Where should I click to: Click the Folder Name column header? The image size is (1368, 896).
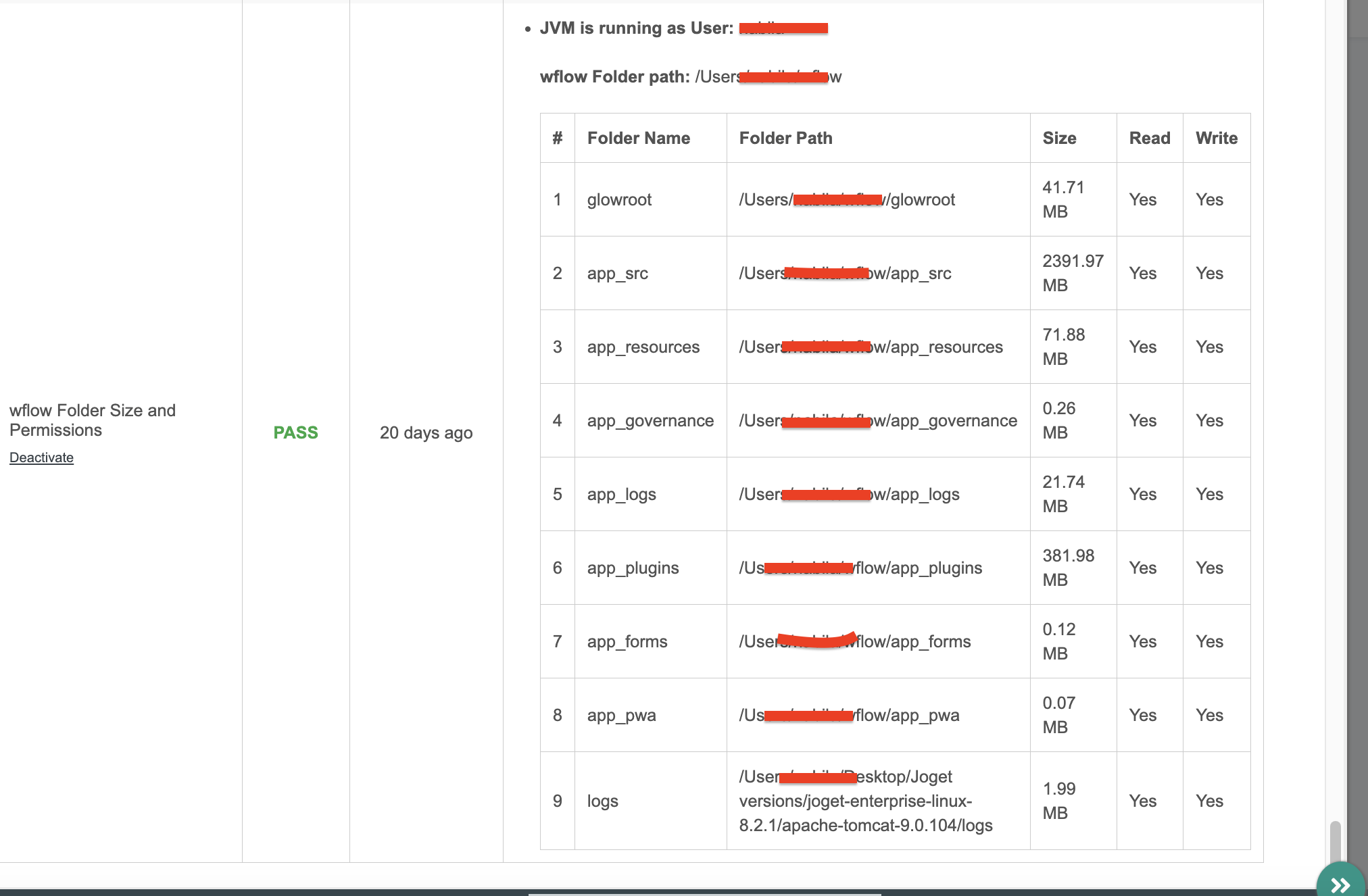tap(638, 138)
